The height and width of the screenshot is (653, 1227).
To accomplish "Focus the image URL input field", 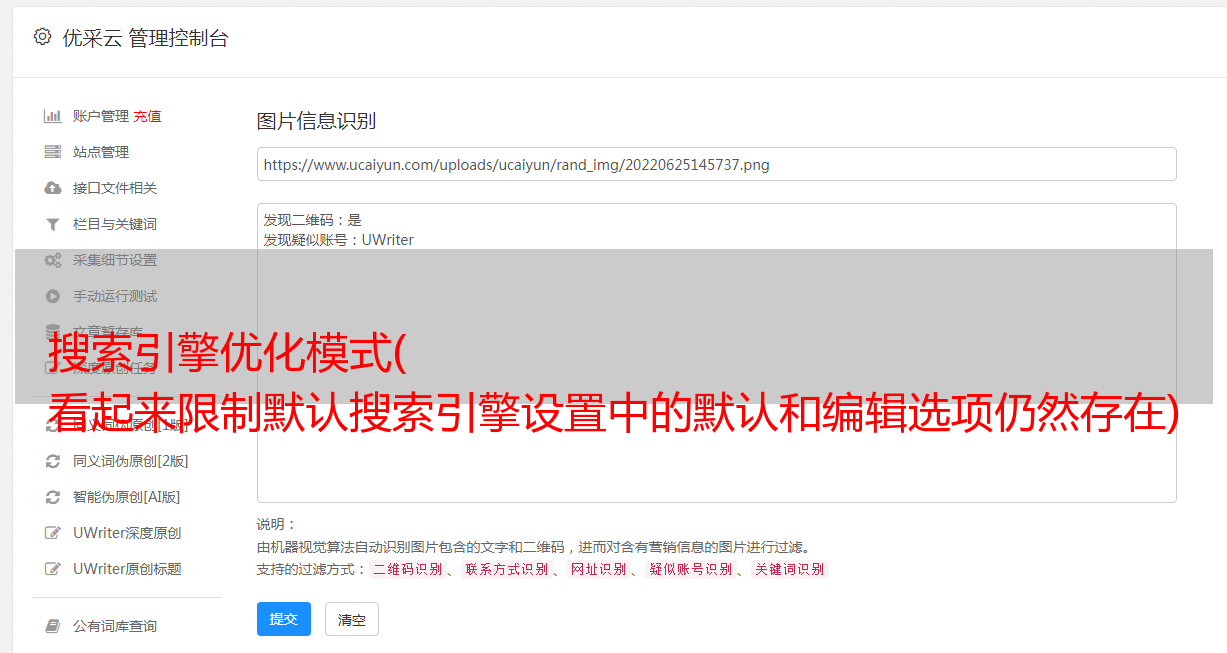I will pos(716,164).
